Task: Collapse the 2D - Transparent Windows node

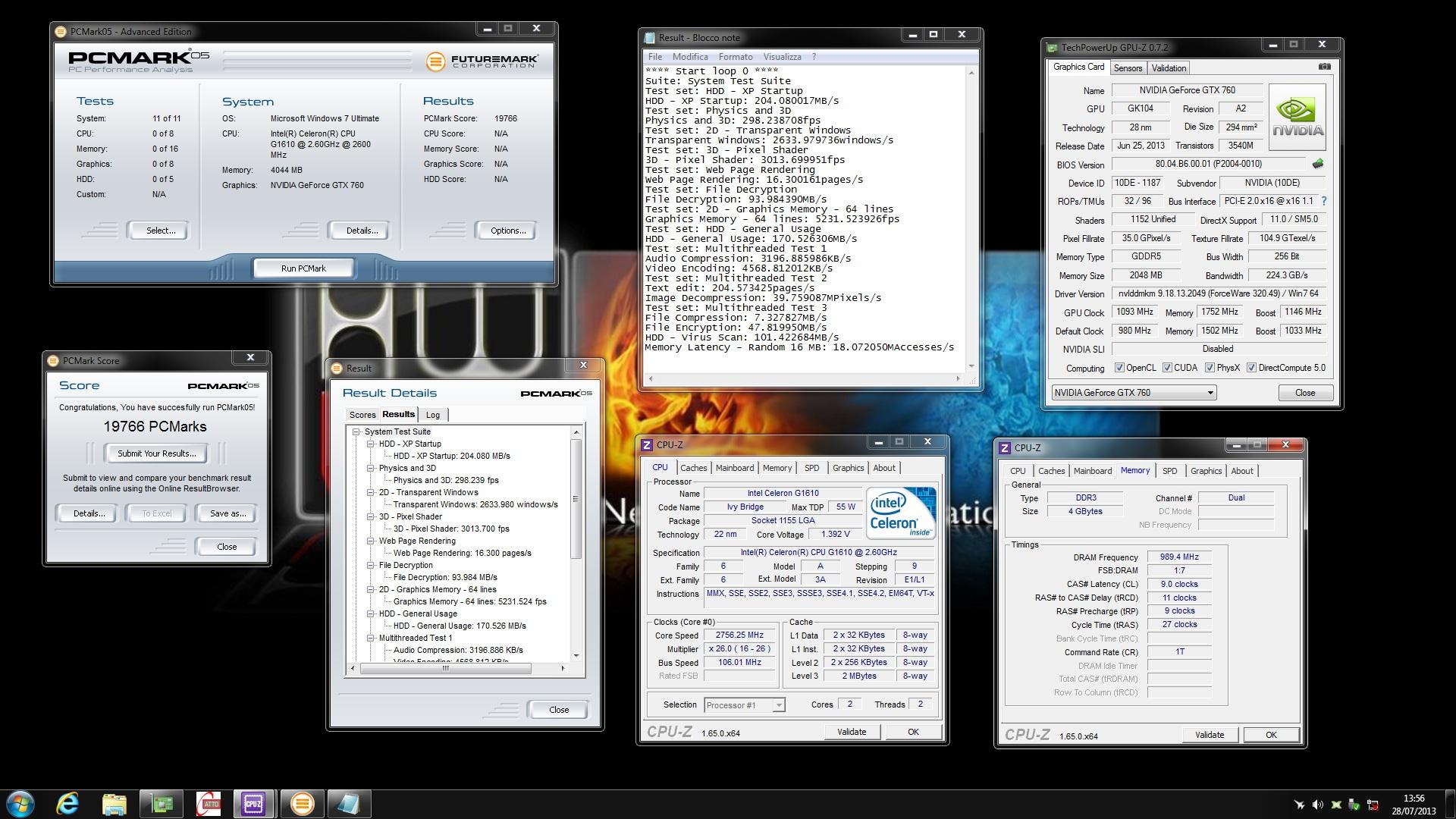Action: coord(371,492)
